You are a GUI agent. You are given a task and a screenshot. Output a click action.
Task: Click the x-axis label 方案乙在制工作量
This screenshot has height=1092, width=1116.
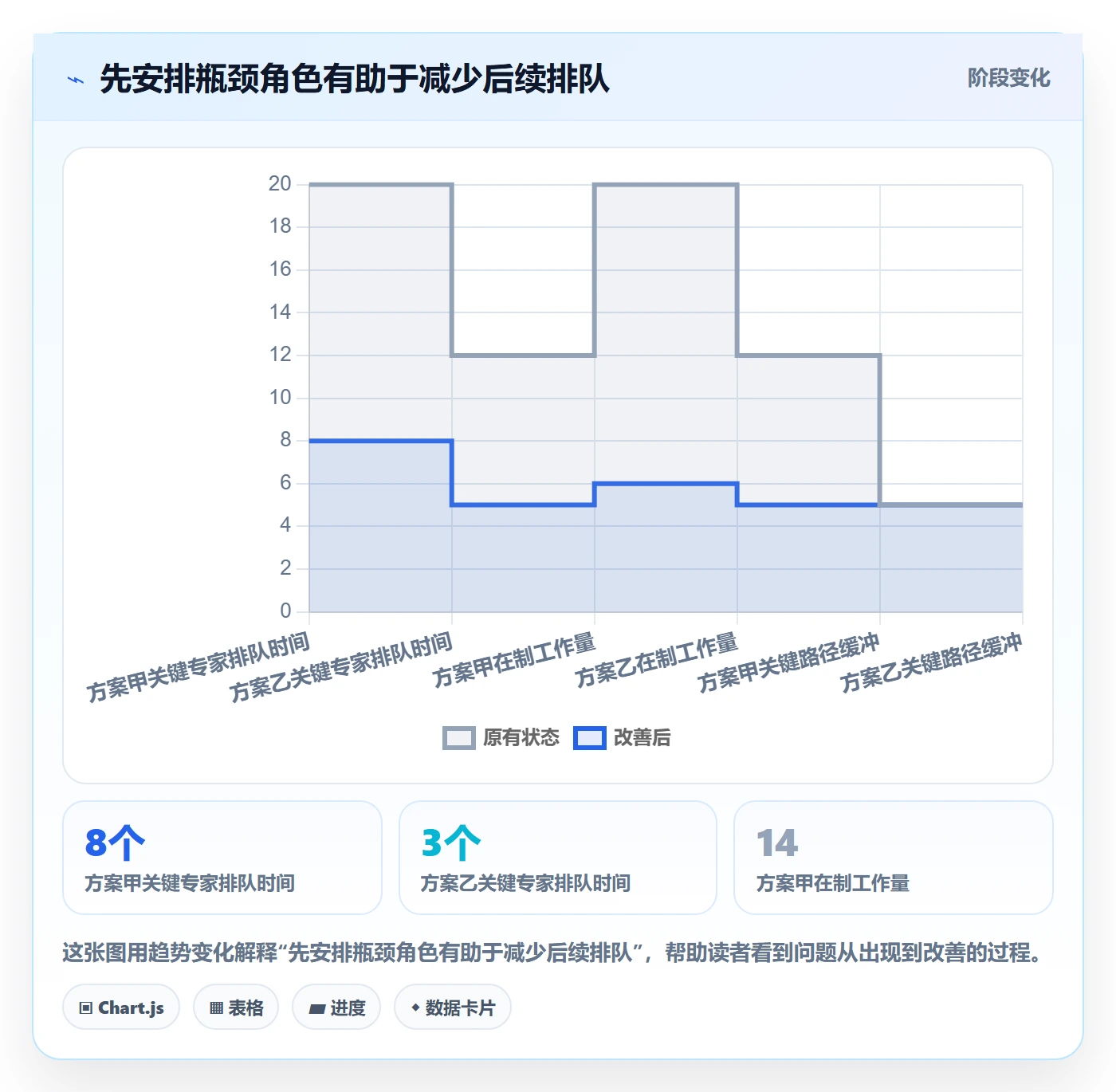[x=657, y=661]
